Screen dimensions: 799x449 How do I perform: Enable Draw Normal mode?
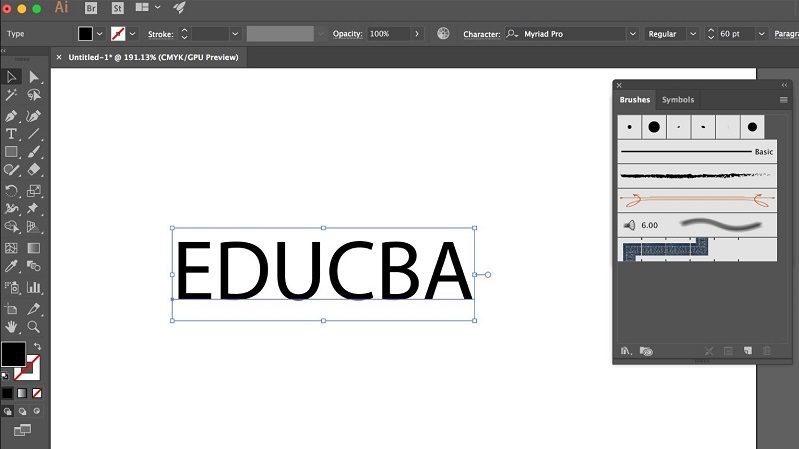8,411
